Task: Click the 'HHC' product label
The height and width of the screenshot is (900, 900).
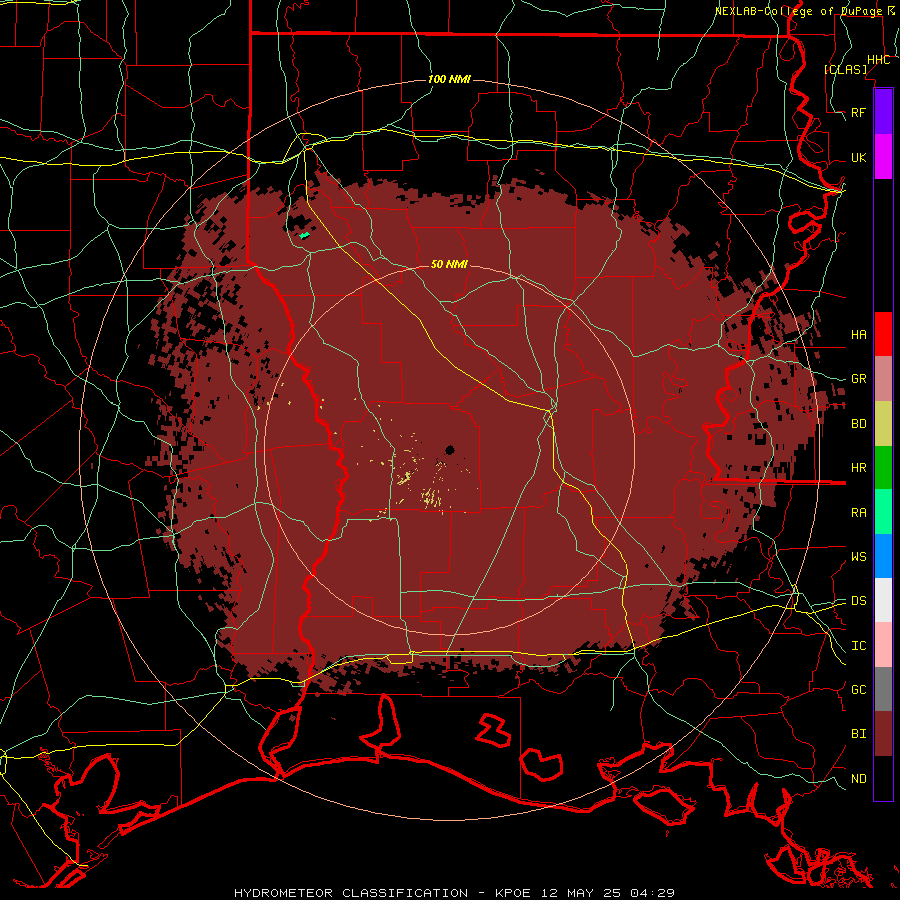Action: 878,60
